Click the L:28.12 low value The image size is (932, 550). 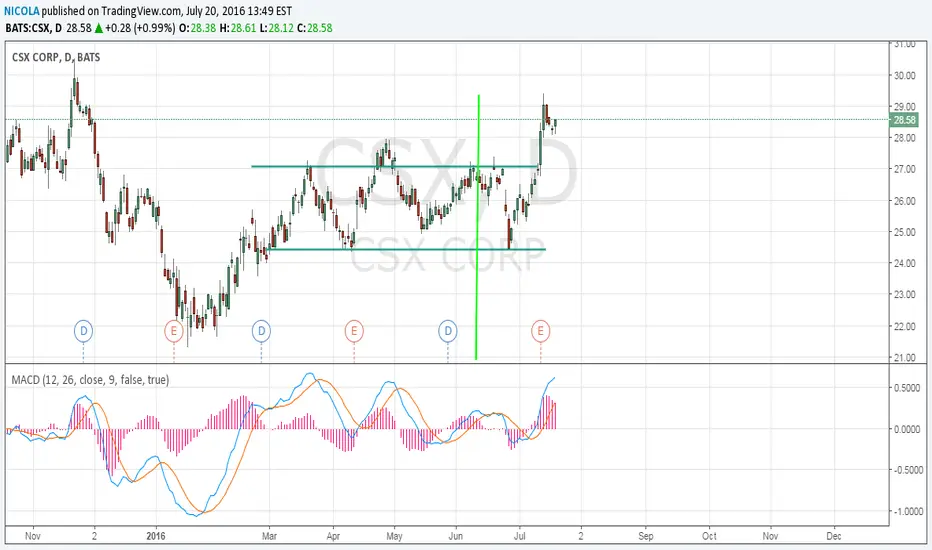pos(276,28)
